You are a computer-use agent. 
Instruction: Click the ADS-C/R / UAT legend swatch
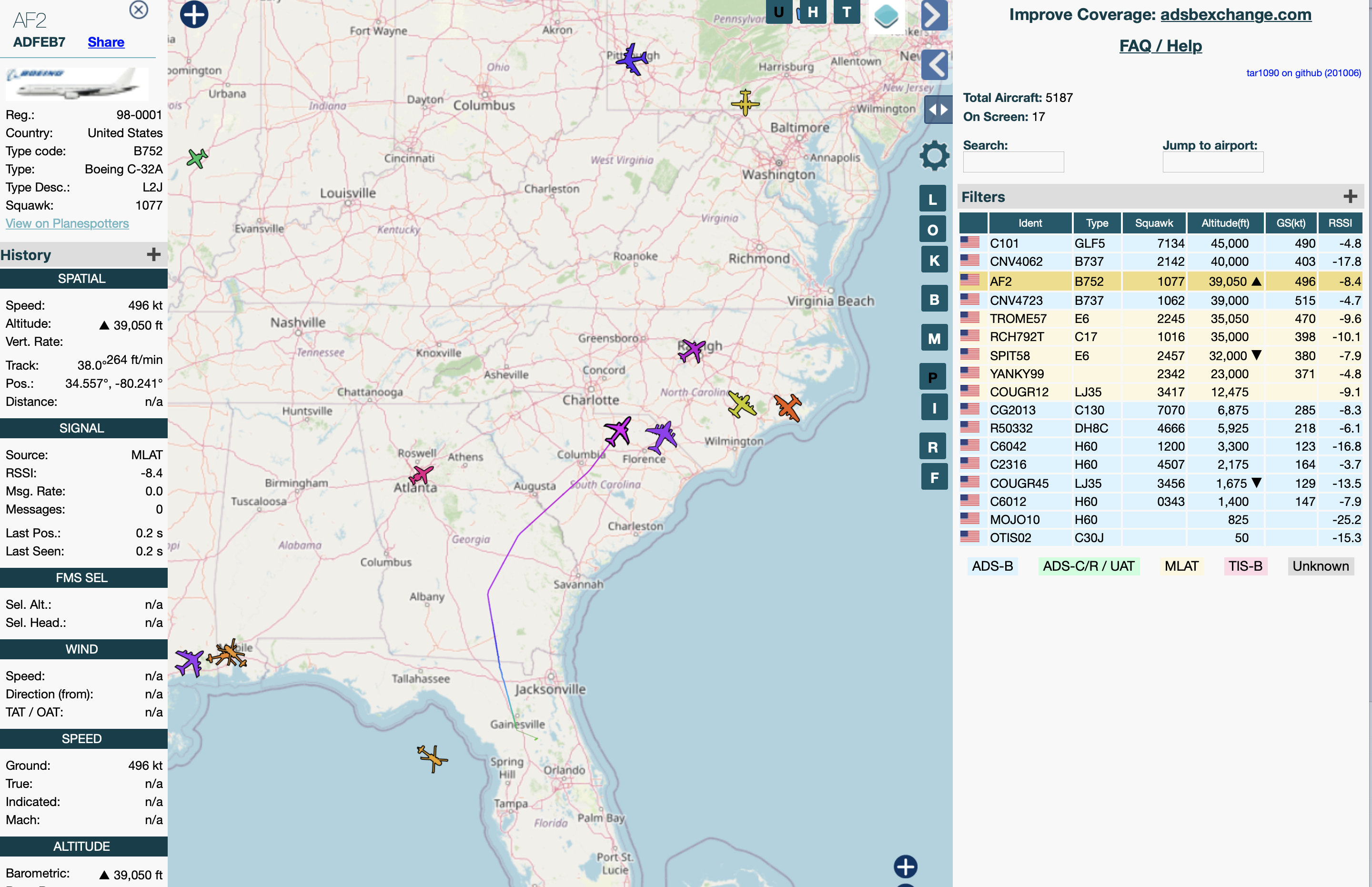coord(1089,565)
